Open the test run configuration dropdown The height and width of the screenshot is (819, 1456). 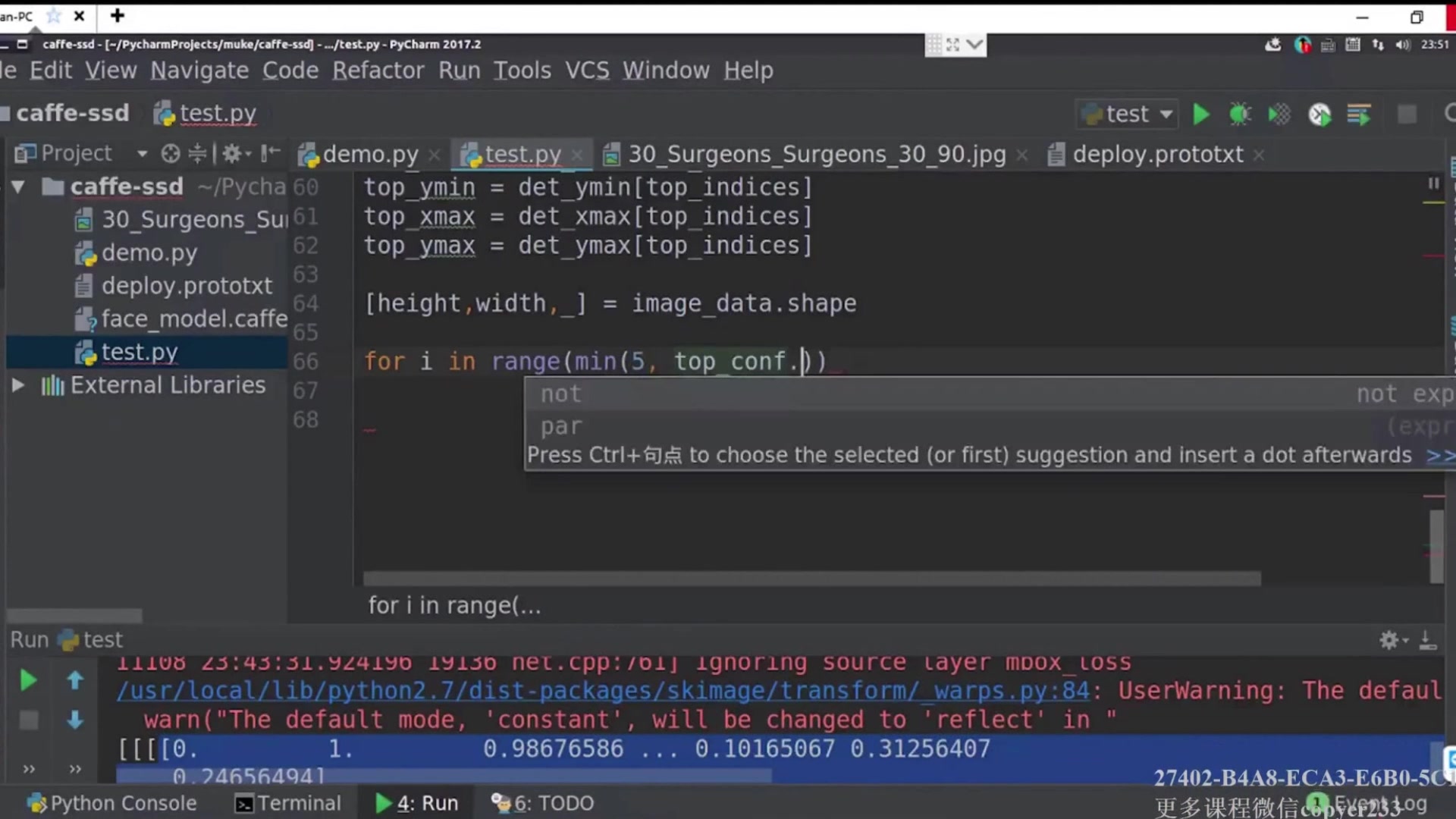(1127, 115)
